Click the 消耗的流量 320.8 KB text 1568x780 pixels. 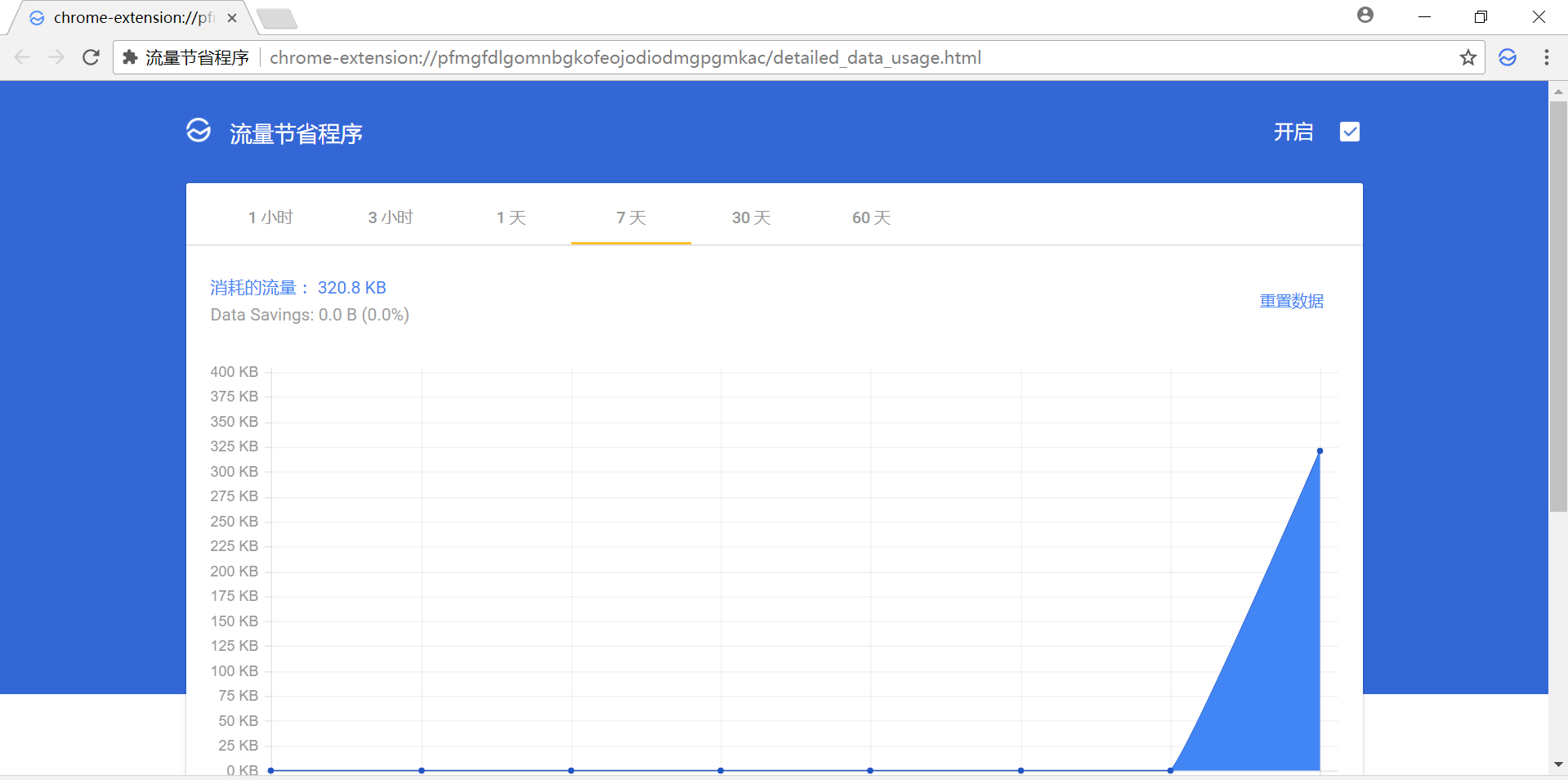tap(298, 288)
